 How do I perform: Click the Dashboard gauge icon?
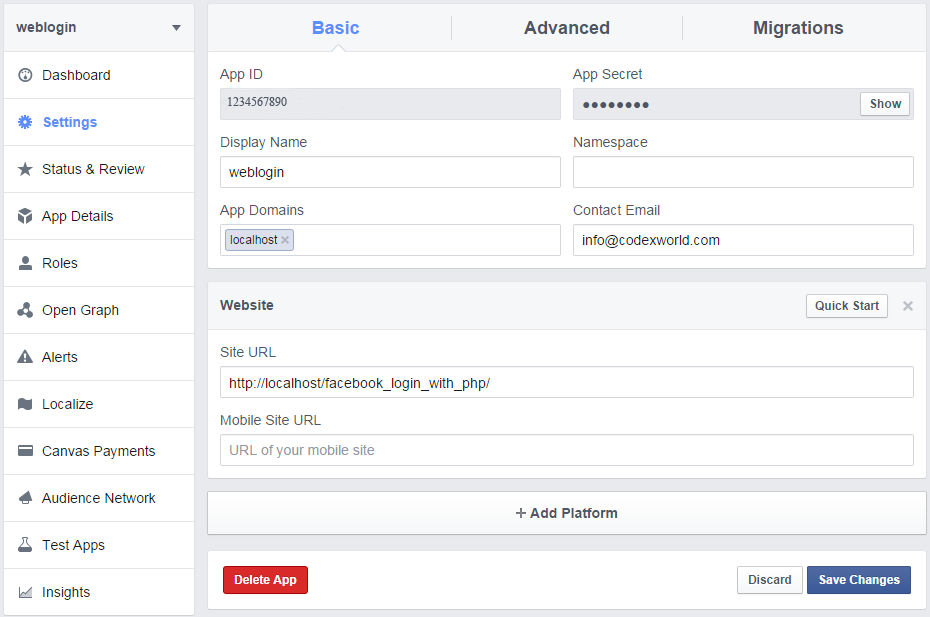point(25,75)
